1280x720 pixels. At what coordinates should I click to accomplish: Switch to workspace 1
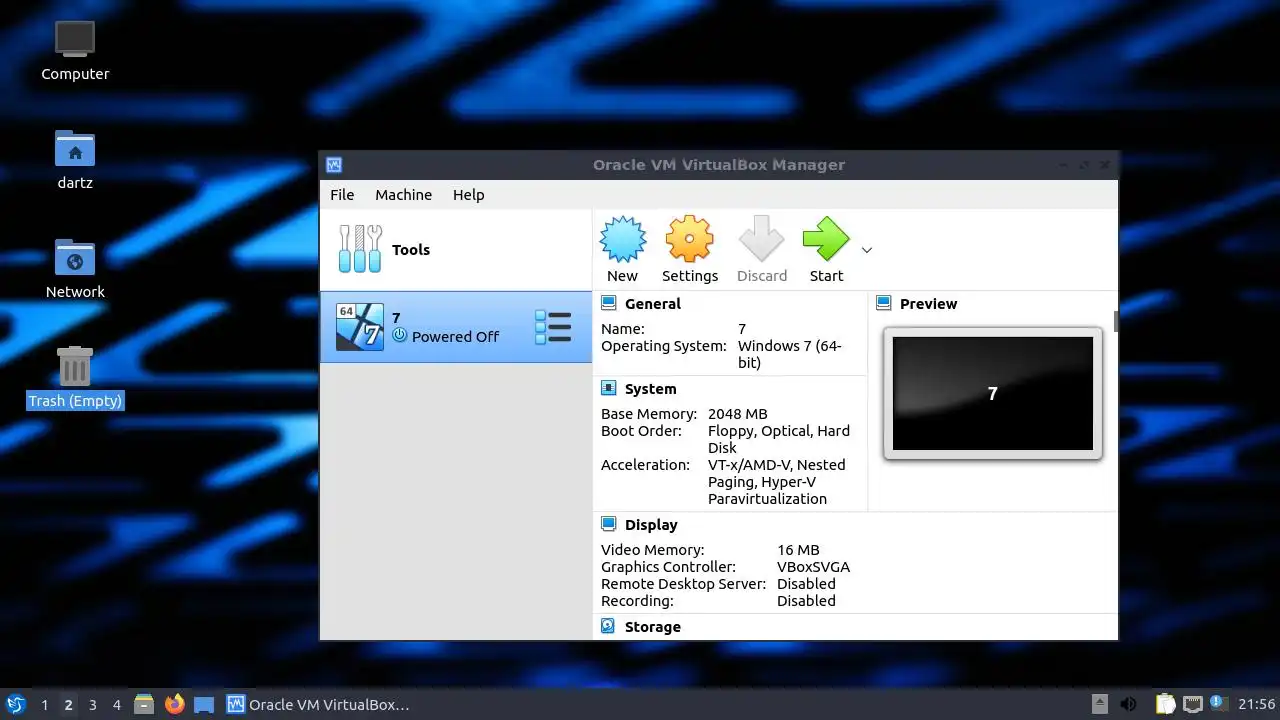click(44, 705)
